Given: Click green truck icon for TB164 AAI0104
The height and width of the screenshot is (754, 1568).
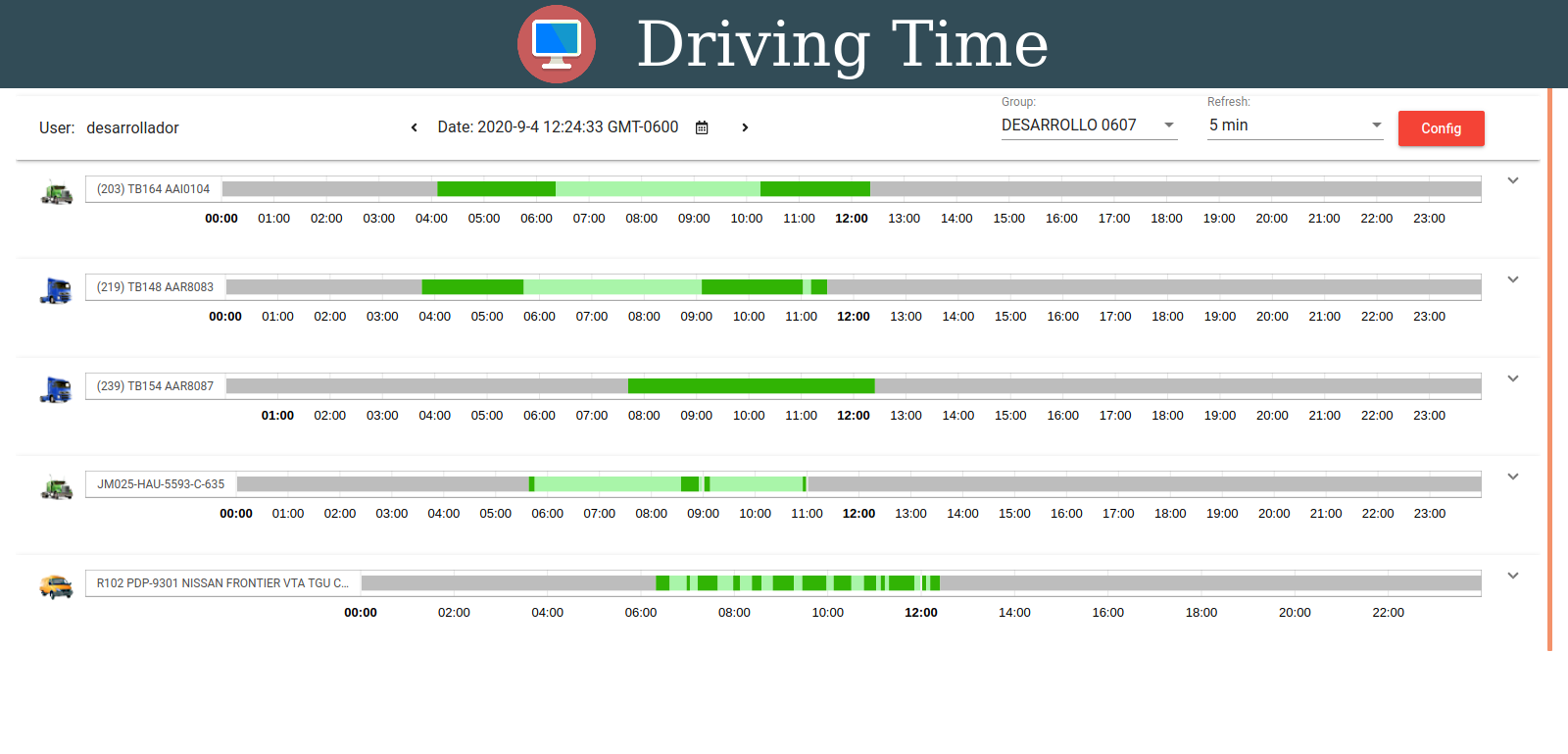Looking at the screenshot, I should [57, 193].
